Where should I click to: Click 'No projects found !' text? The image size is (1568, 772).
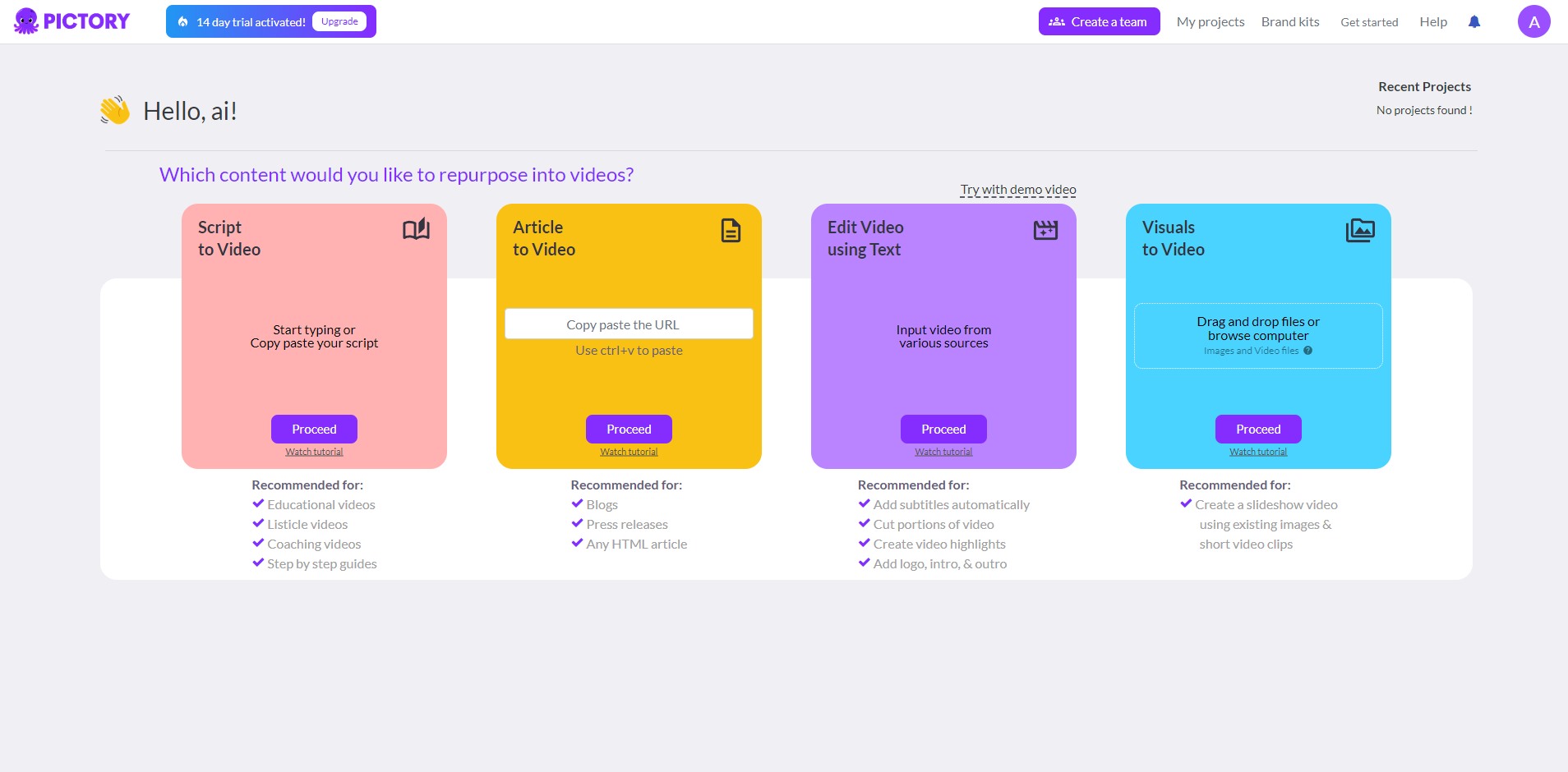tap(1424, 111)
